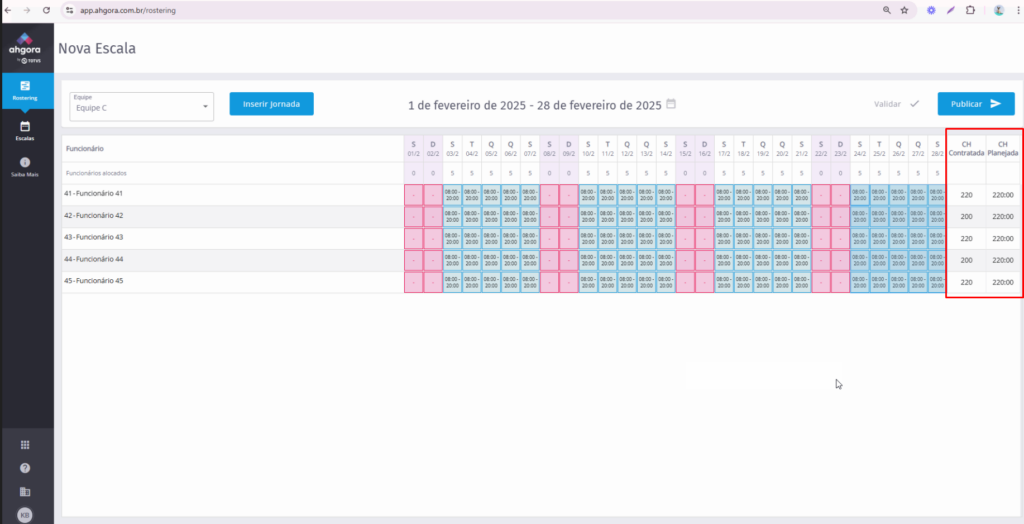Open the Rostering section in the sidebar
Viewport: 1024px width, 524px height.
click(25, 90)
